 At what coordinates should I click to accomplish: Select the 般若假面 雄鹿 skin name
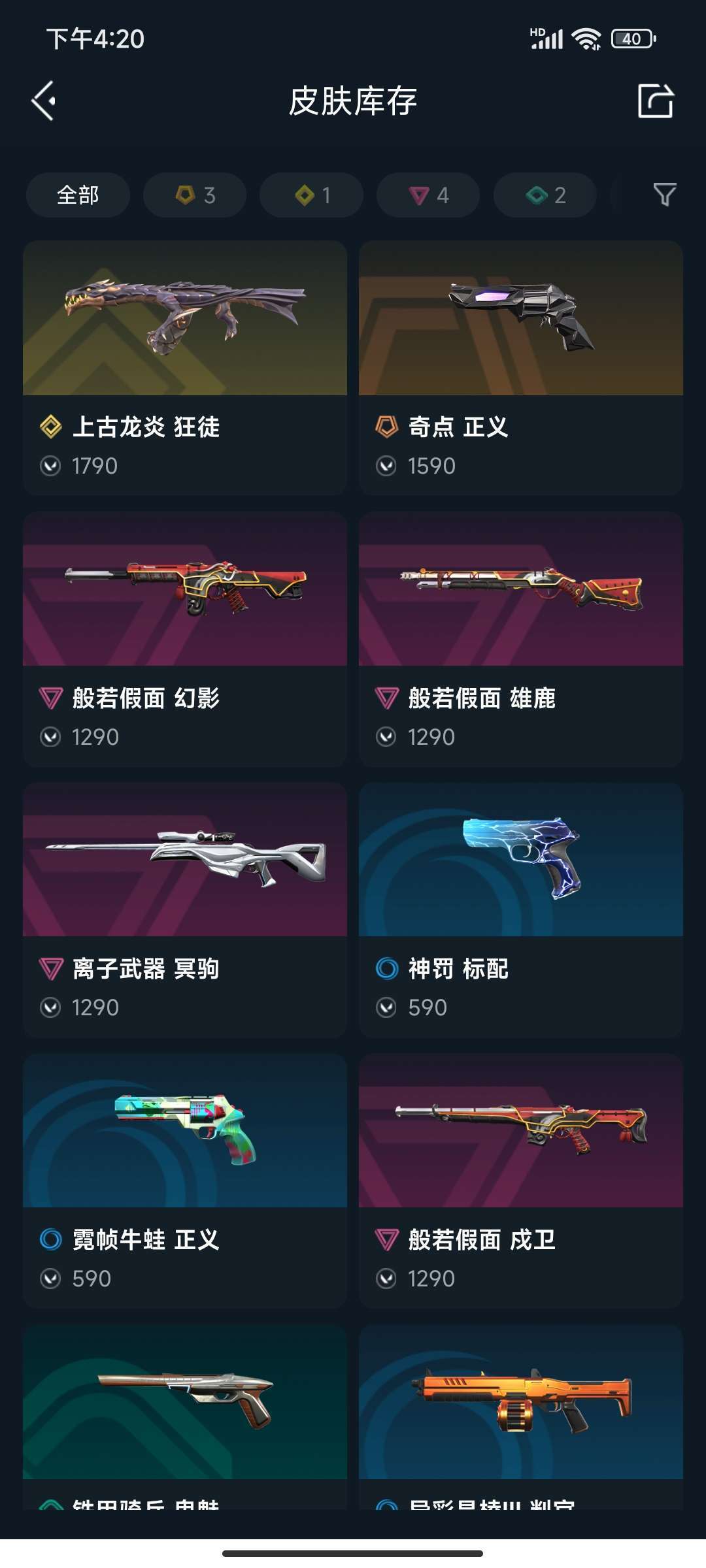point(482,698)
